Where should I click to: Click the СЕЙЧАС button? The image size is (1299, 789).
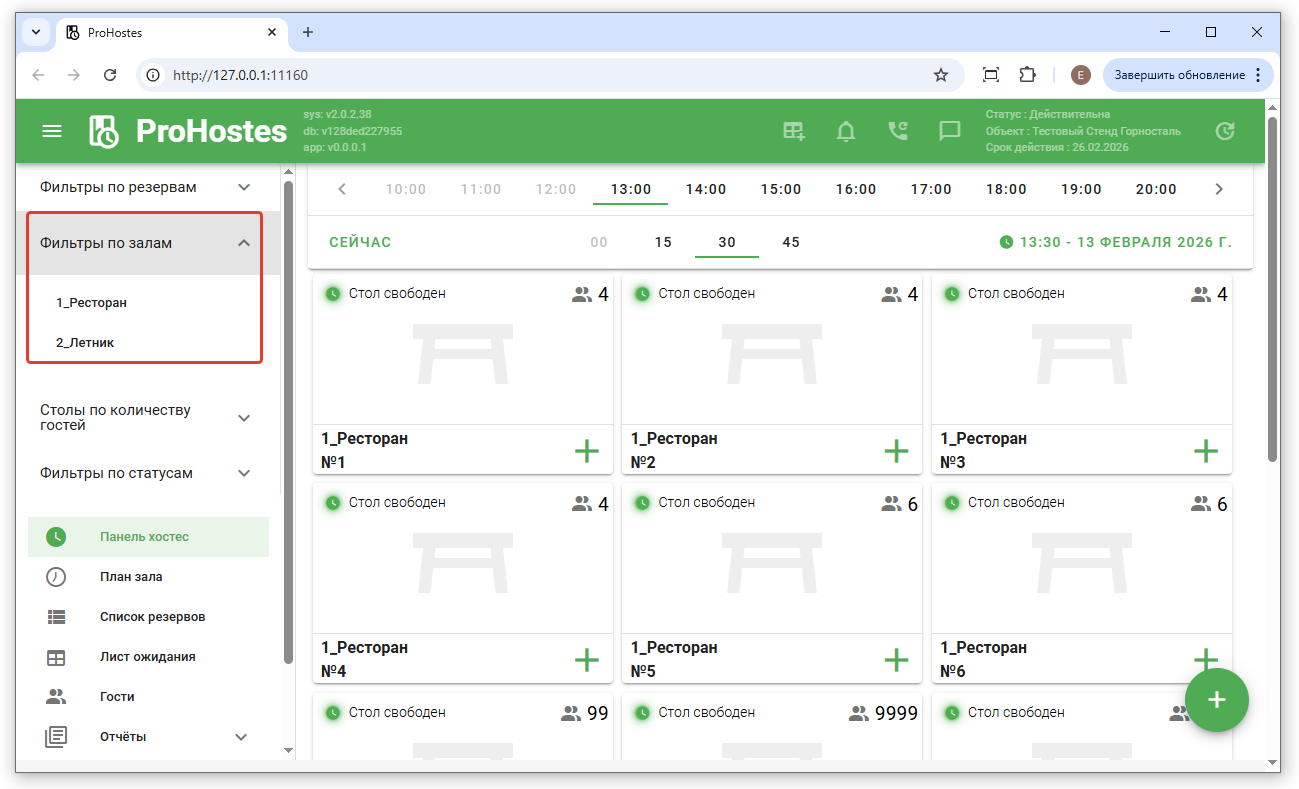[x=360, y=242]
